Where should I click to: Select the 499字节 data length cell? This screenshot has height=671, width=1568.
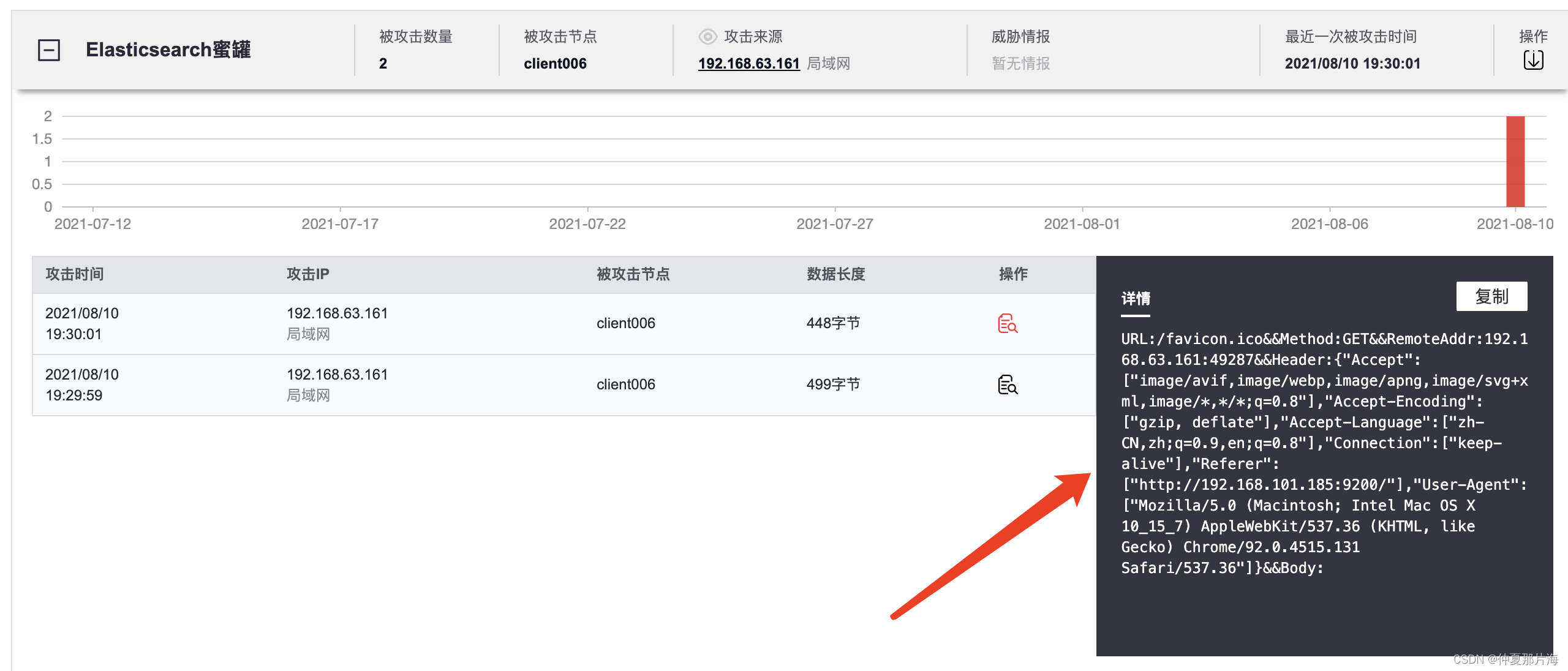click(833, 384)
